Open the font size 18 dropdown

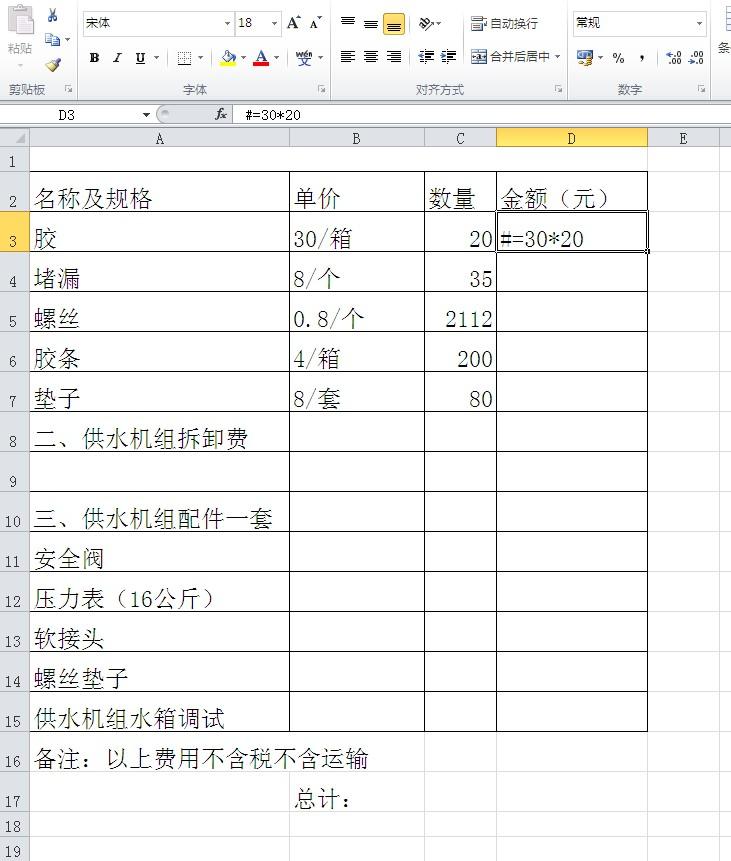point(274,24)
